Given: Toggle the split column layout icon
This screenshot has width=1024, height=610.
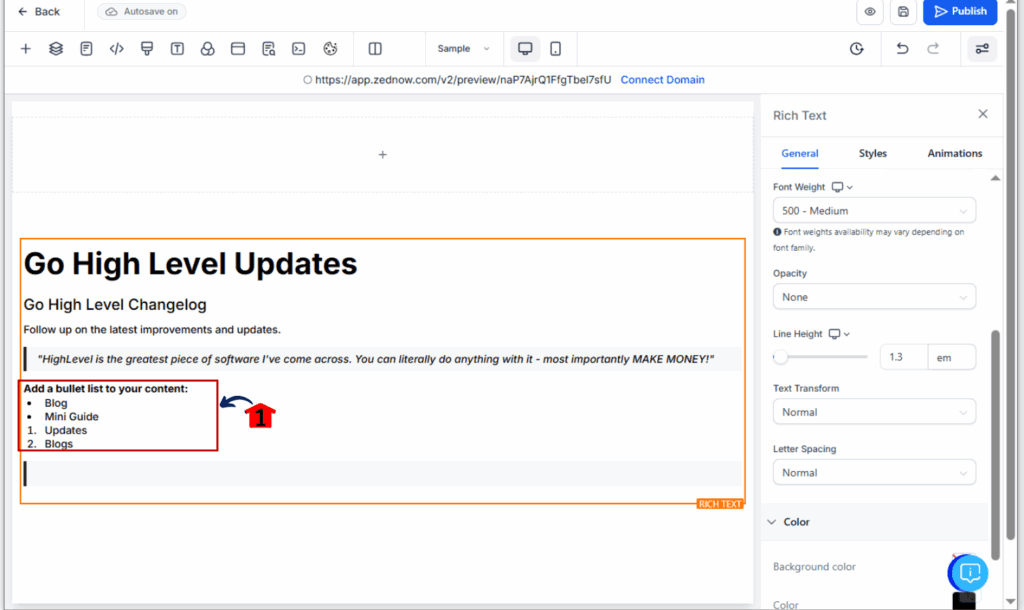Looking at the screenshot, I should (375, 49).
